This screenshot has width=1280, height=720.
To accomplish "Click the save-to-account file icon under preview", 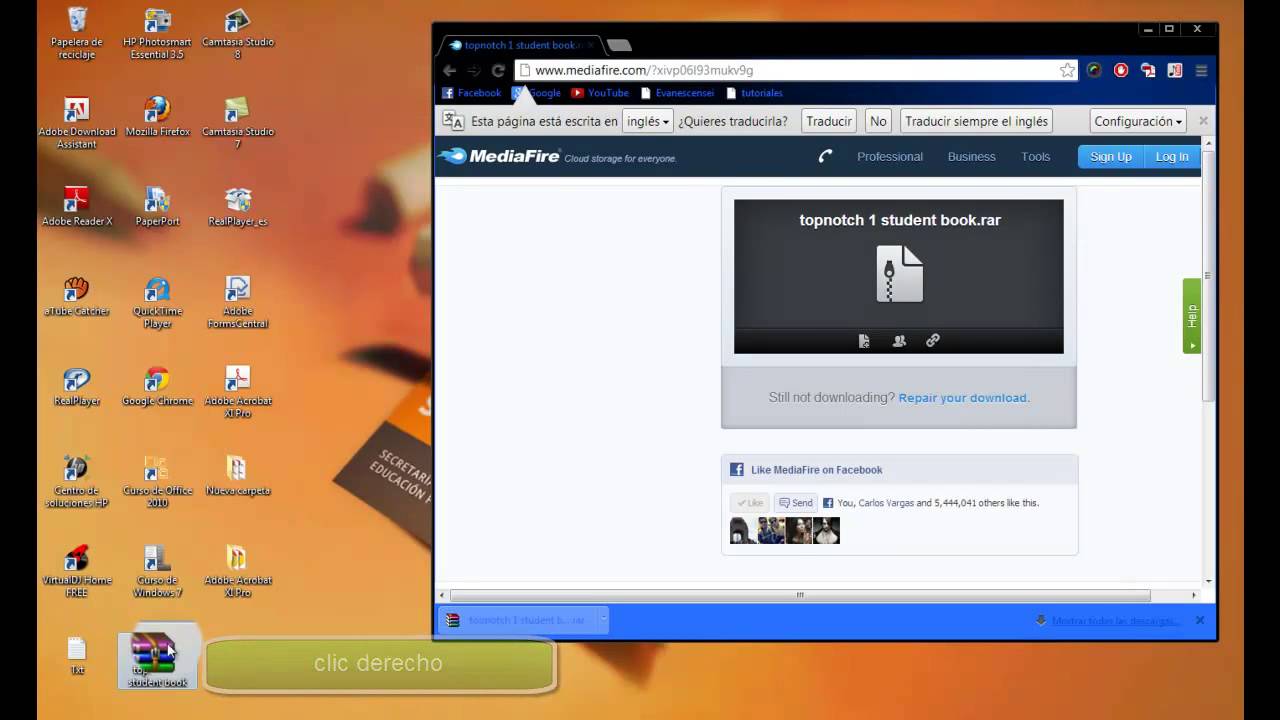I will 864,341.
